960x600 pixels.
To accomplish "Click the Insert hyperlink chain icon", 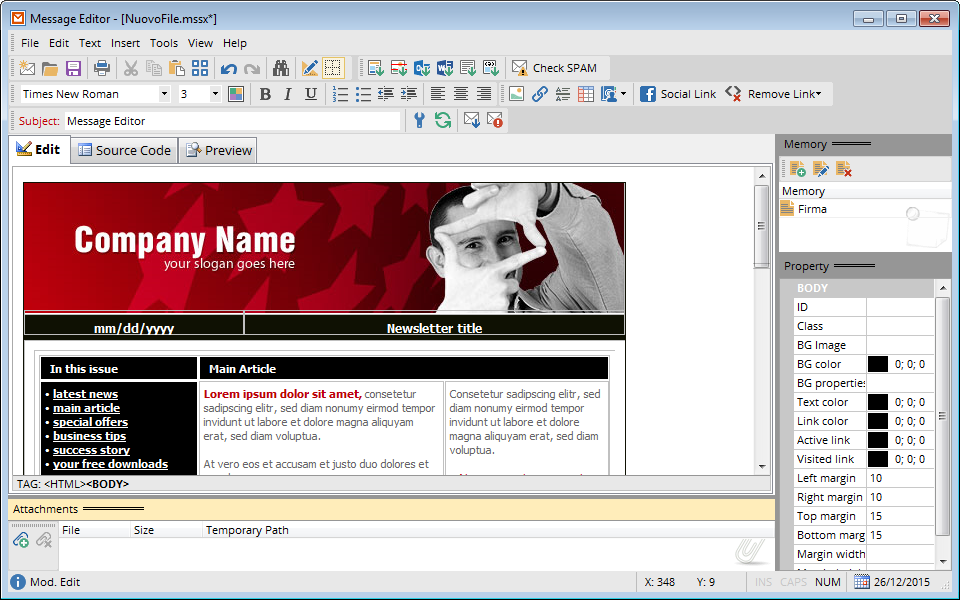I will click(539, 94).
